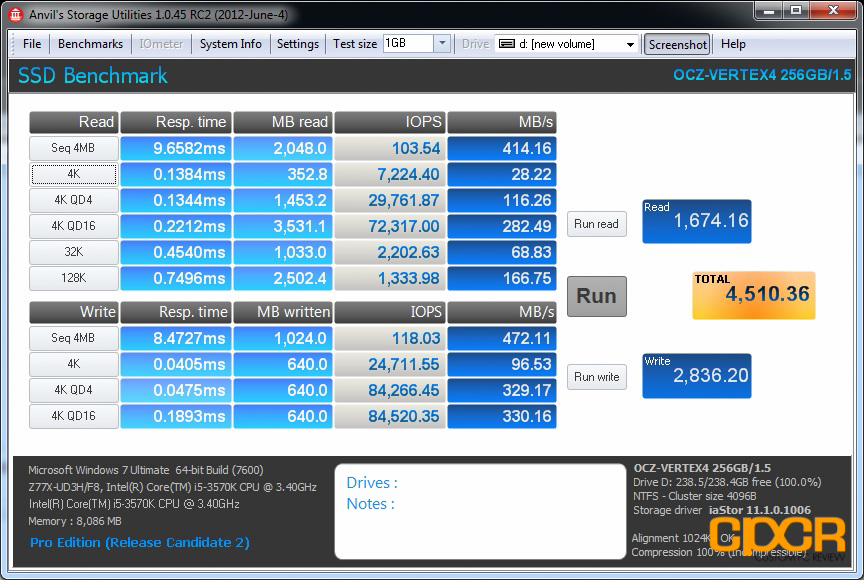Select the write 4K QD16 test button

[x=73, y=416]
